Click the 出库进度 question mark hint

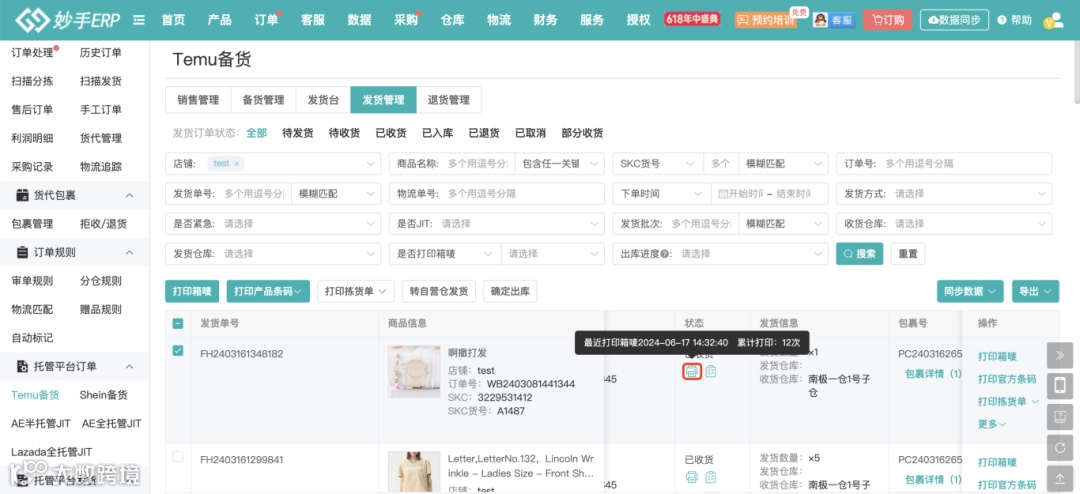[665, 254]
